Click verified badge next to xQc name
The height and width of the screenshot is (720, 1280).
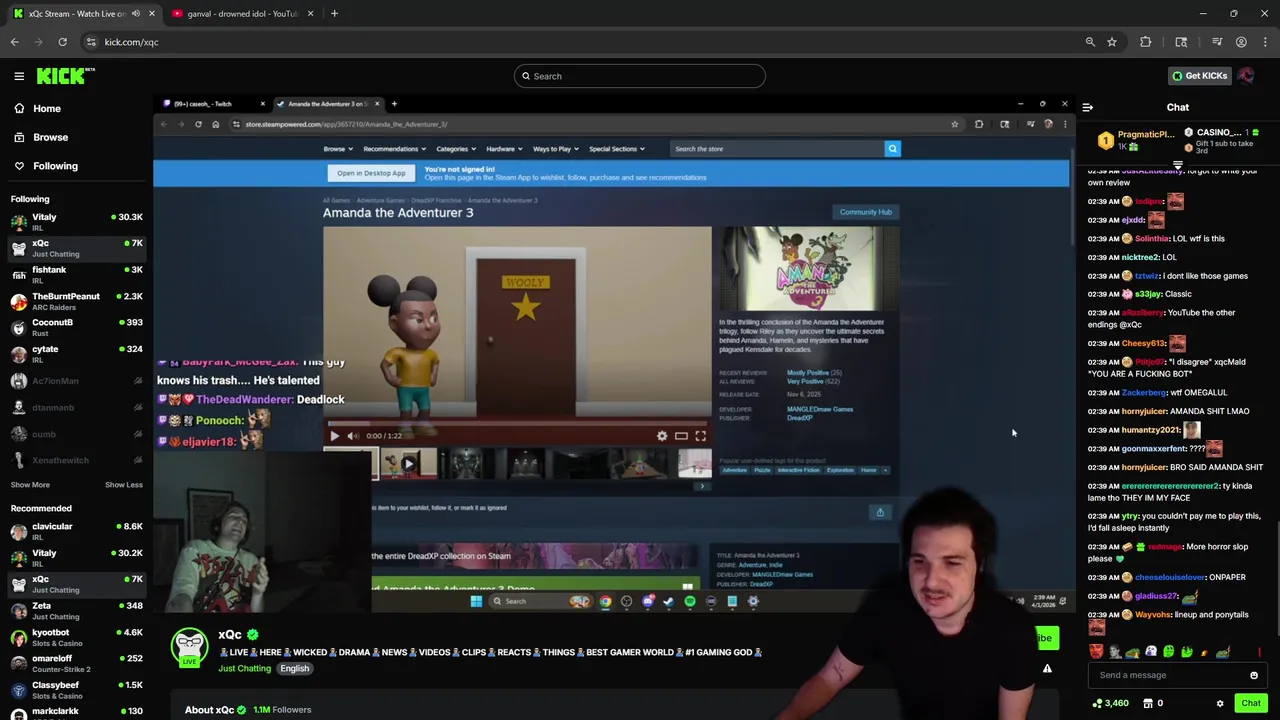pyautogui.click(x=252, y=635)
